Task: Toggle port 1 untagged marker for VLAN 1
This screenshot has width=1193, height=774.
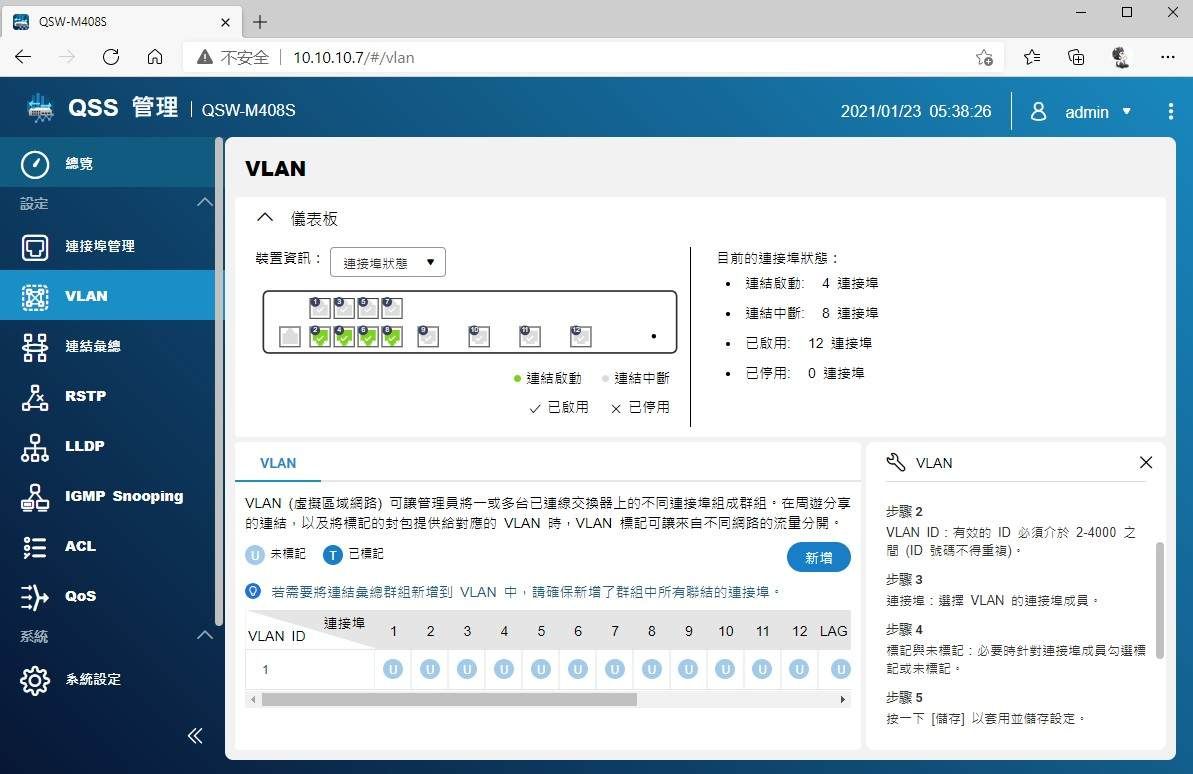Action: (x=393, y=669)
